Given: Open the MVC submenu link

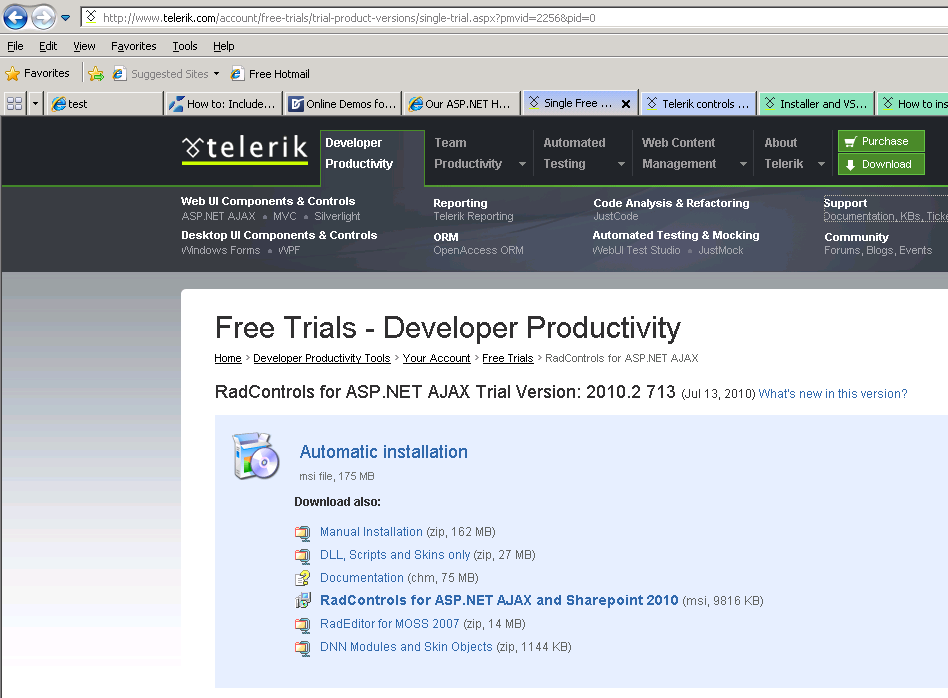Looking at the screenshot, I should 284,216.
